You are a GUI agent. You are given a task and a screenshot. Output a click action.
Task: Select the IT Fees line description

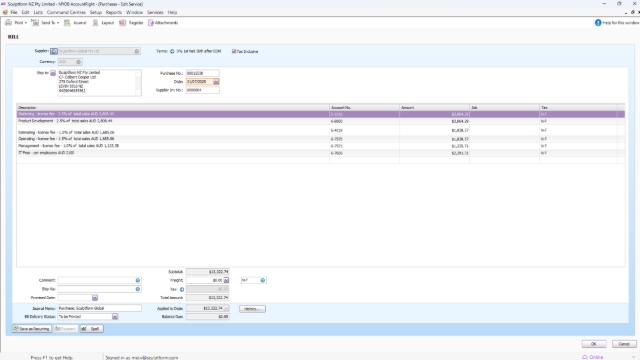tap(46, 153)
